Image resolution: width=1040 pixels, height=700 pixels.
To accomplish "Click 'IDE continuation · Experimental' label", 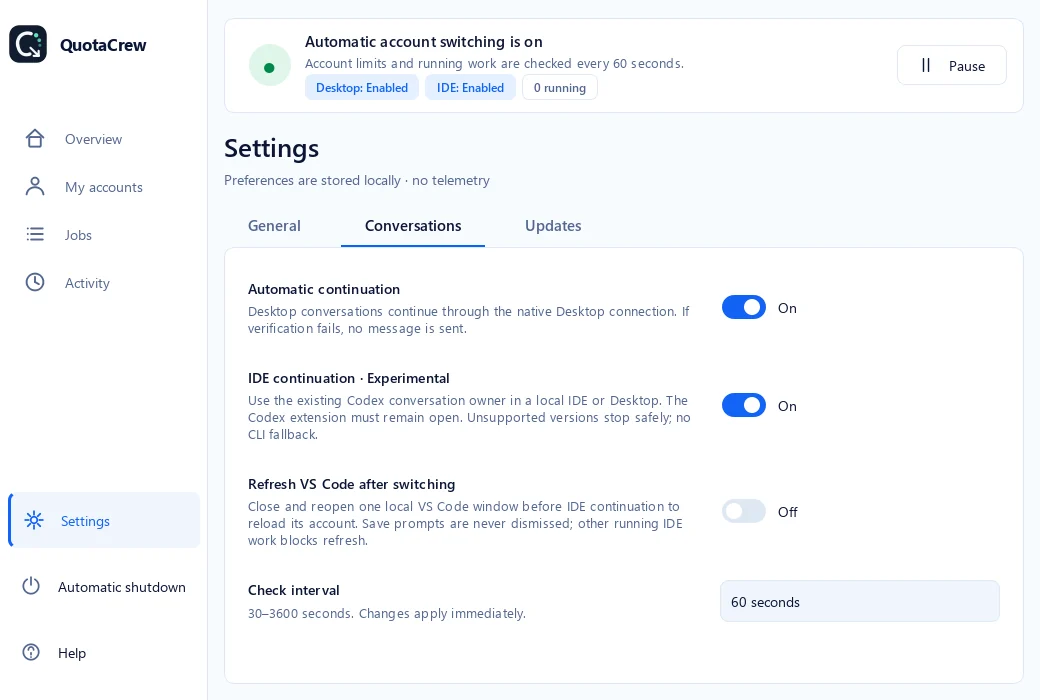I will coord(348,378).
